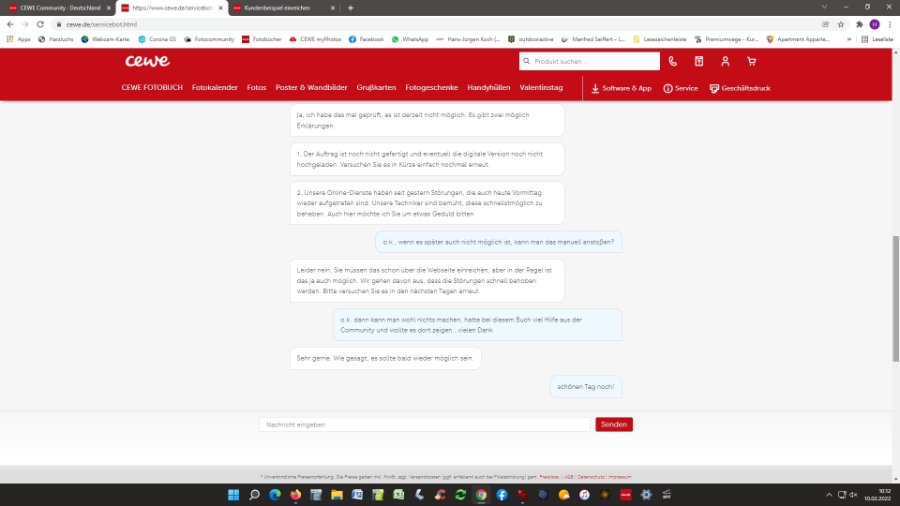Viewport: 900px width, 506px height.
Task: Open WhatsApp bookmark
Action: pyautogui.click(x=410, y=39)
